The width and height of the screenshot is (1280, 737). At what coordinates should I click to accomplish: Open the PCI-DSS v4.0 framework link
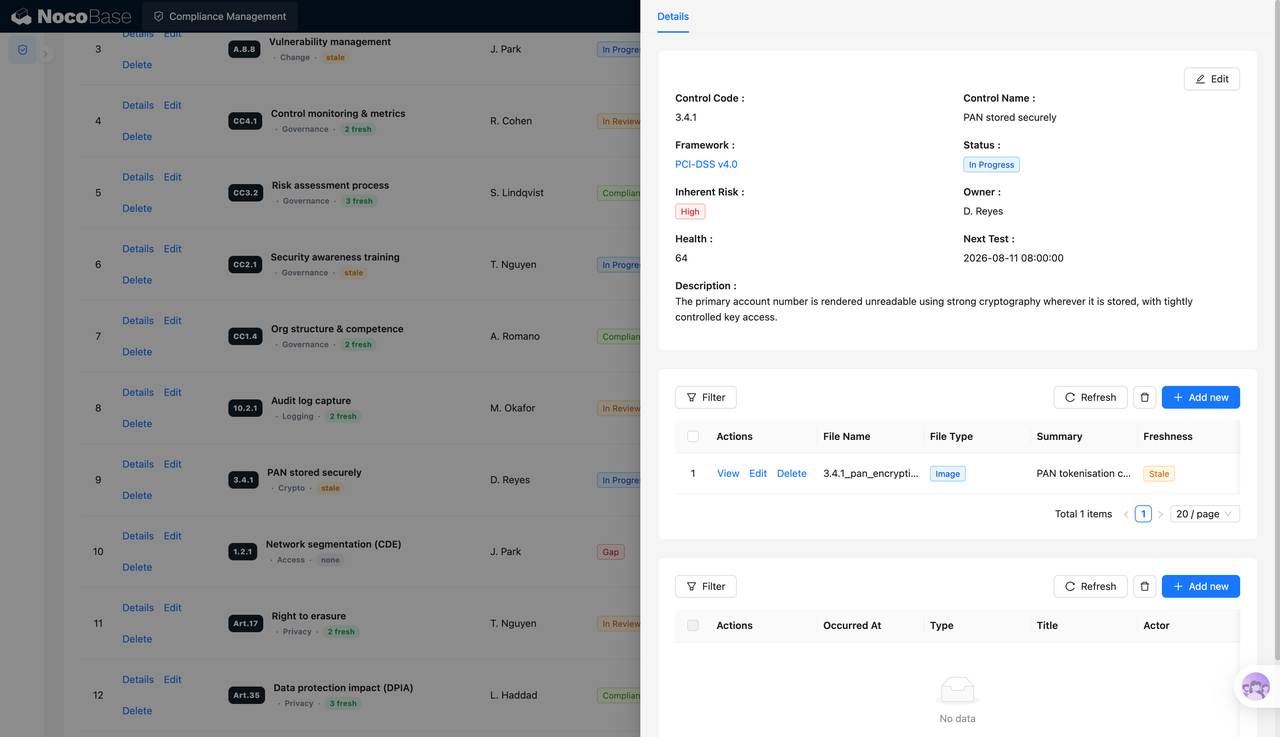[706, 164]
